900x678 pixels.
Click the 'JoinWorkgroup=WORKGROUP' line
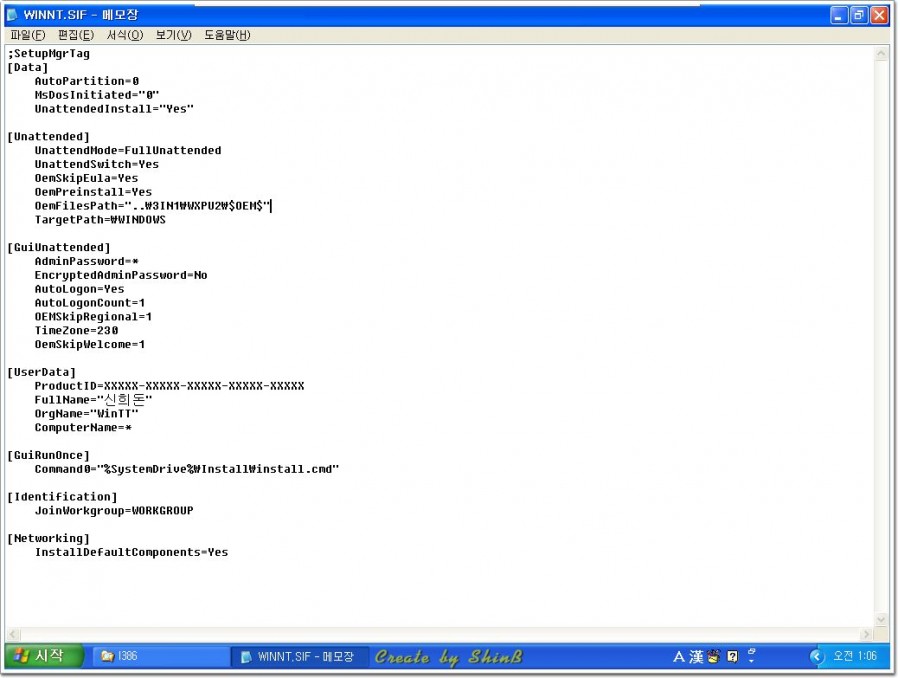point(114,510)
